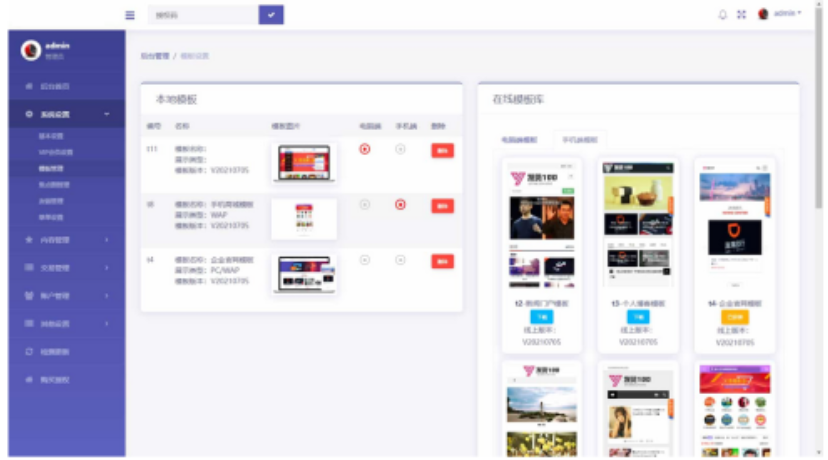The width and height of the screenshot is (828, 460).
Task: Click red delete button for template t11
Action: coord(441,150)
